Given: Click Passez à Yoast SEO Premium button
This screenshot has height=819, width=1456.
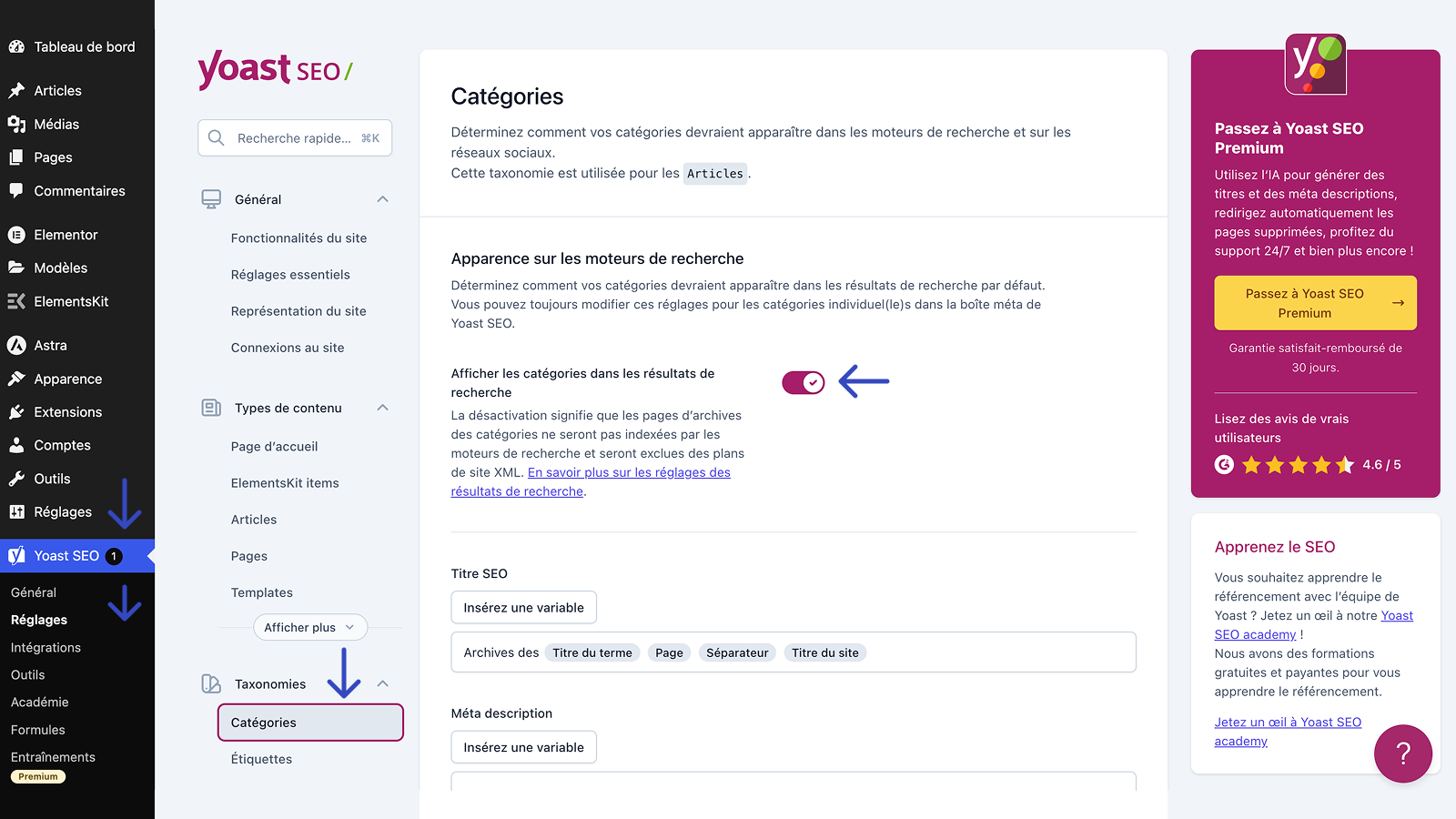Looking at the screenshot, I should pos(1314,302).
